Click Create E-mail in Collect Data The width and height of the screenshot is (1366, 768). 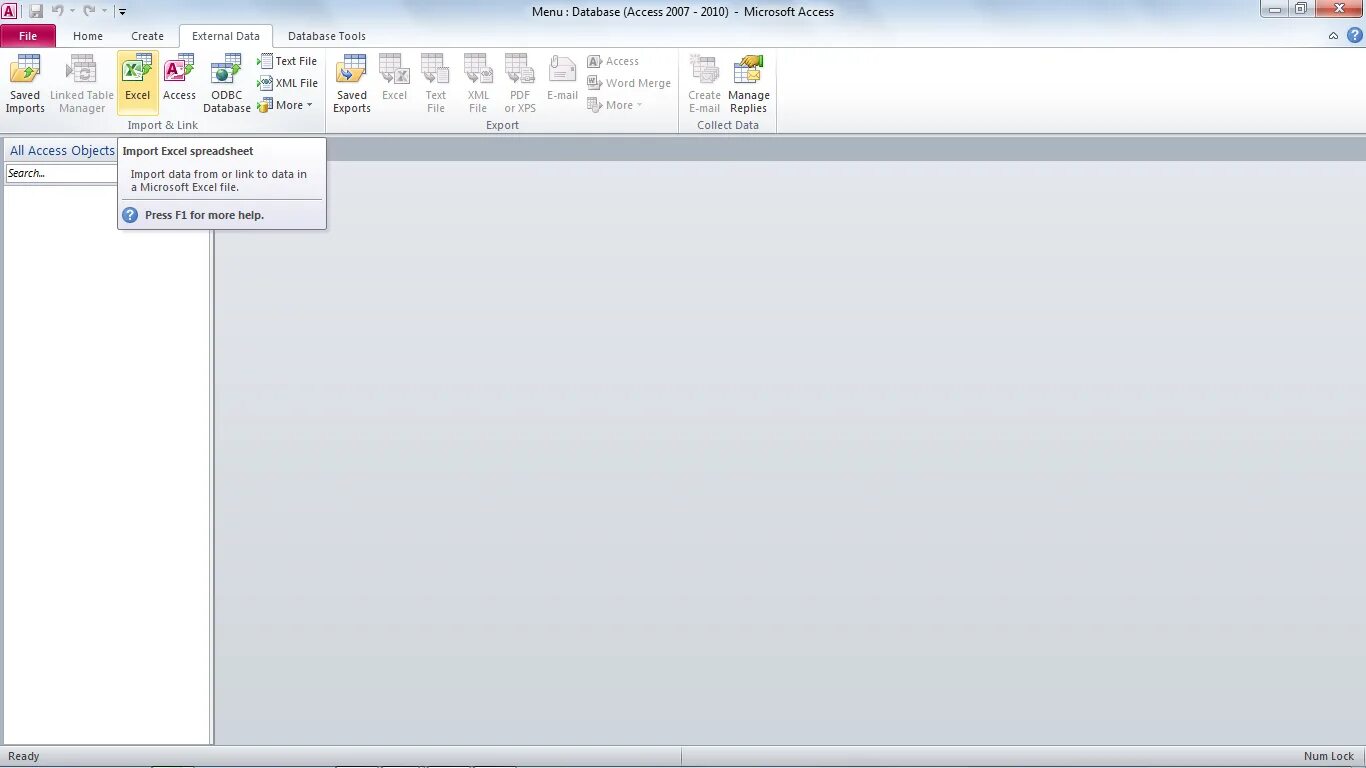pos(704,84)
